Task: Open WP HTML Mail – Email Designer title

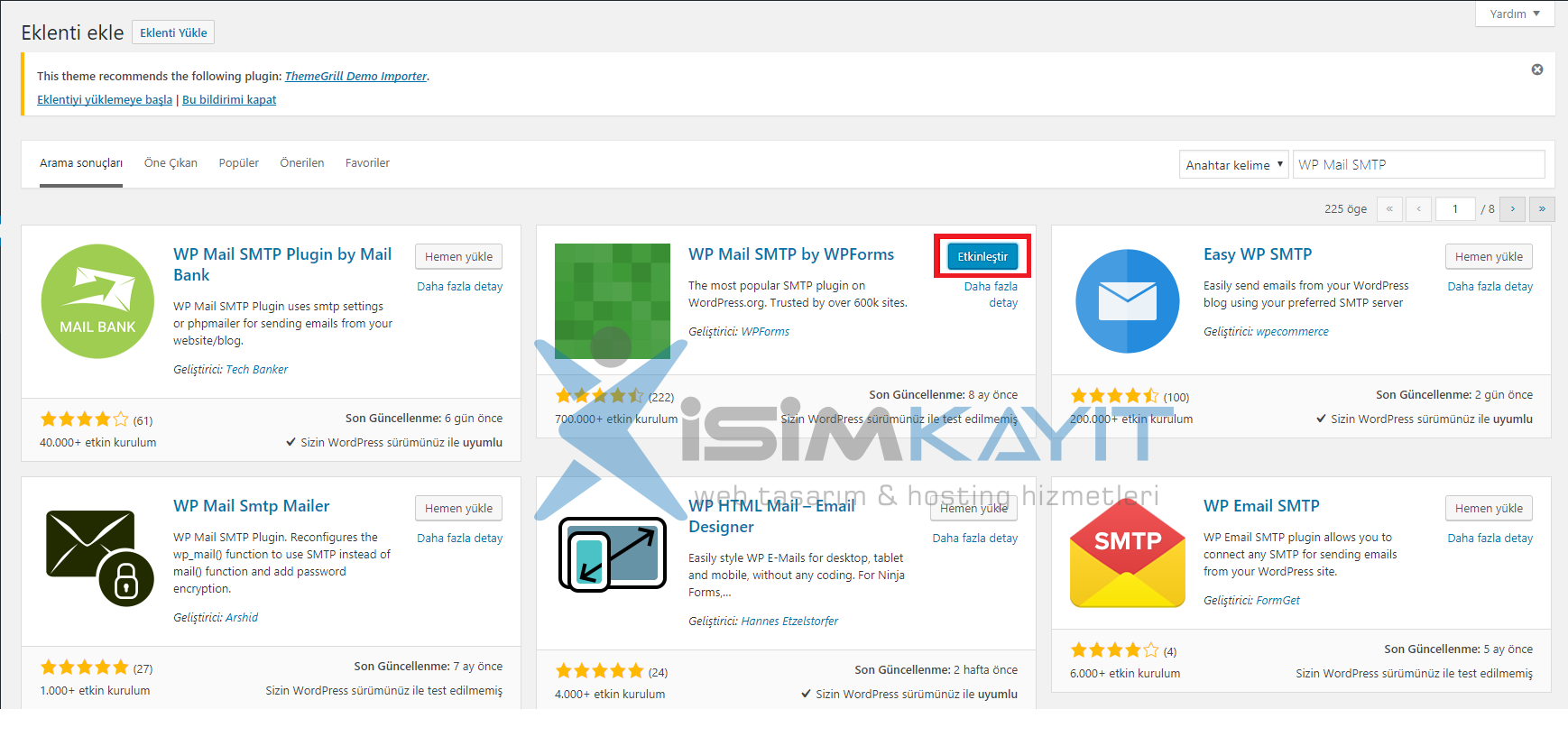Action: click(771, 516)
